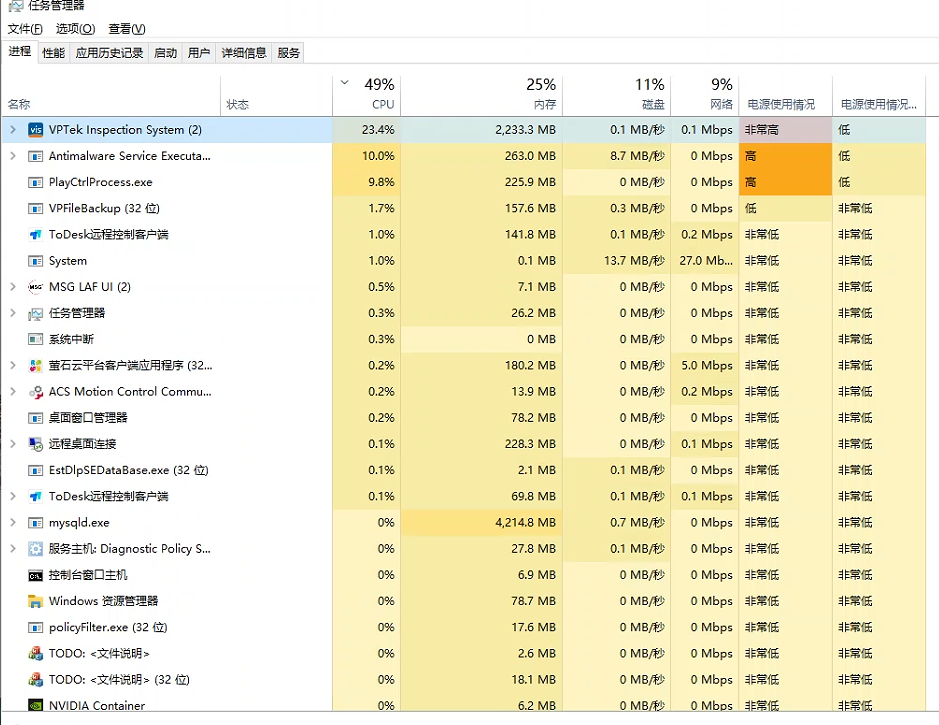Expand the Antimalware Service Executable row
Viewport: 939px width, 725px height.
pos(13,156)
